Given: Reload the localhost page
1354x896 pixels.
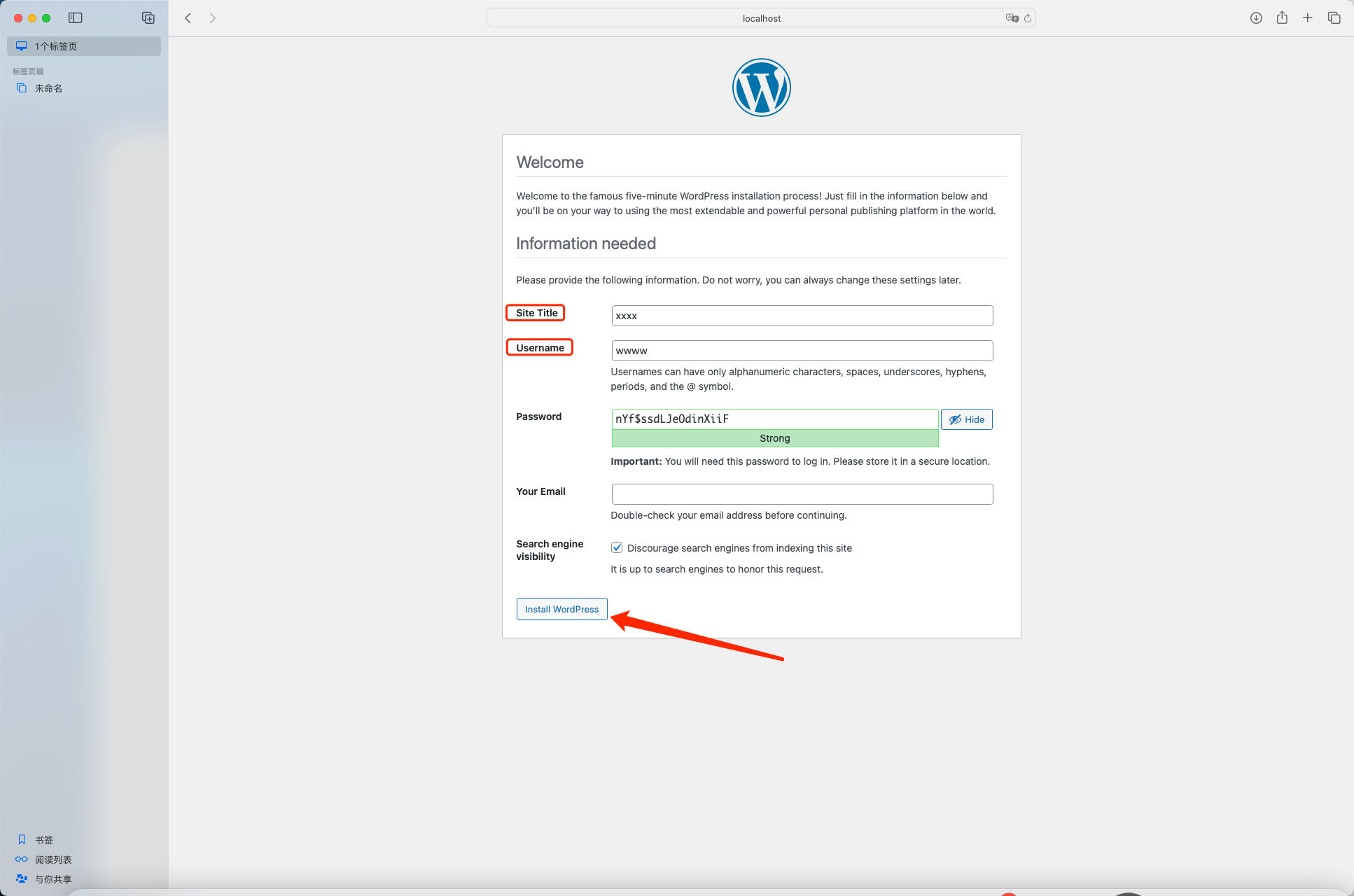Looking at the screenshot, I should click(x=1028, y=18).
